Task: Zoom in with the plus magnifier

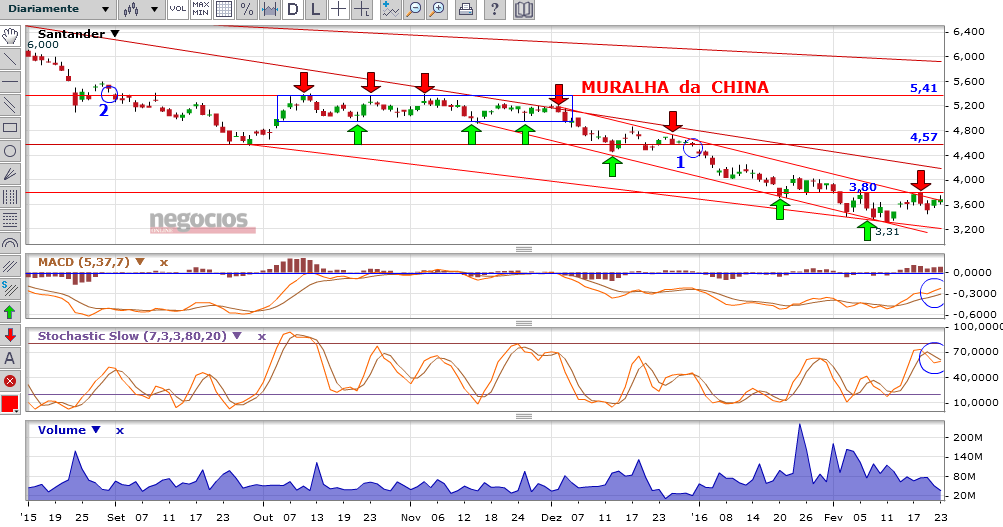Action: pyautogui.click(x=437, y=9)
